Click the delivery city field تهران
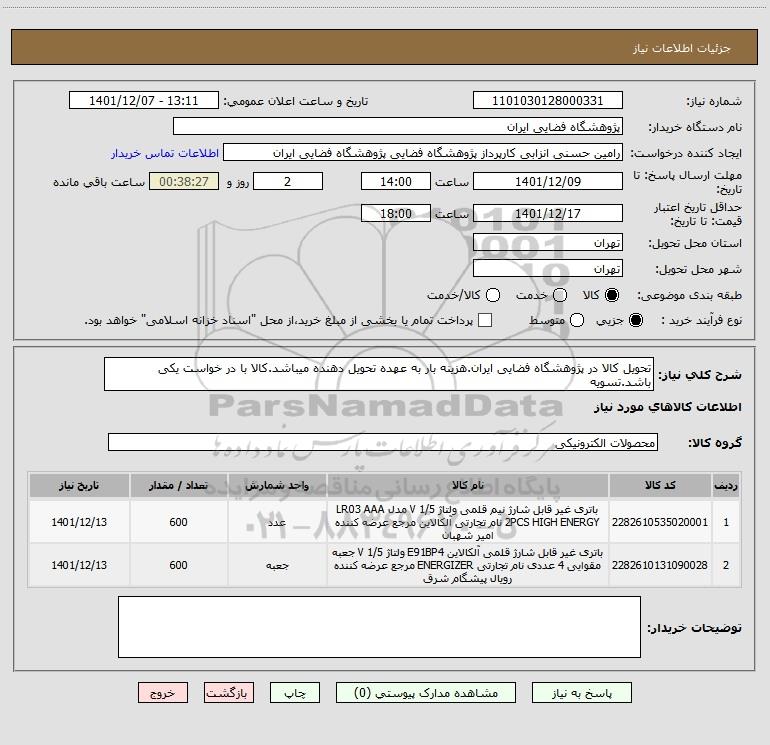Image resolution: width=770 pixels, height=745 pixels. coord(548,269)
